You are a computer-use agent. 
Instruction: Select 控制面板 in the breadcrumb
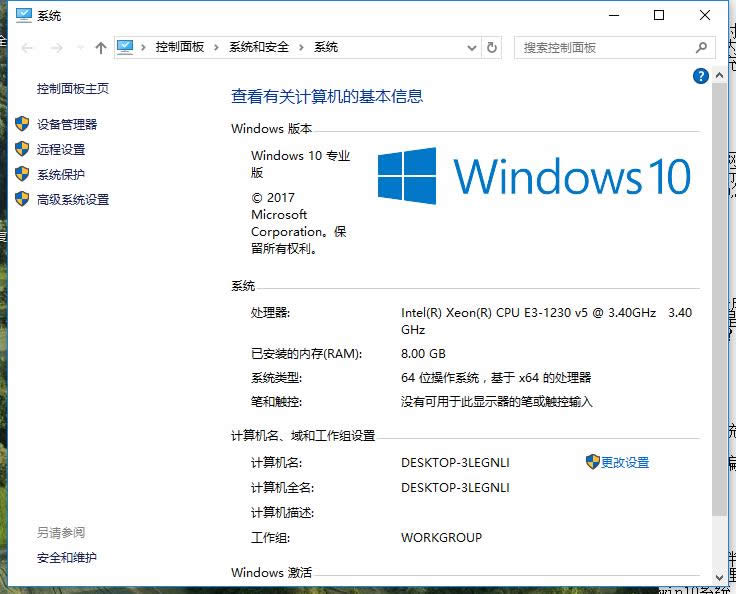[180, 47]
